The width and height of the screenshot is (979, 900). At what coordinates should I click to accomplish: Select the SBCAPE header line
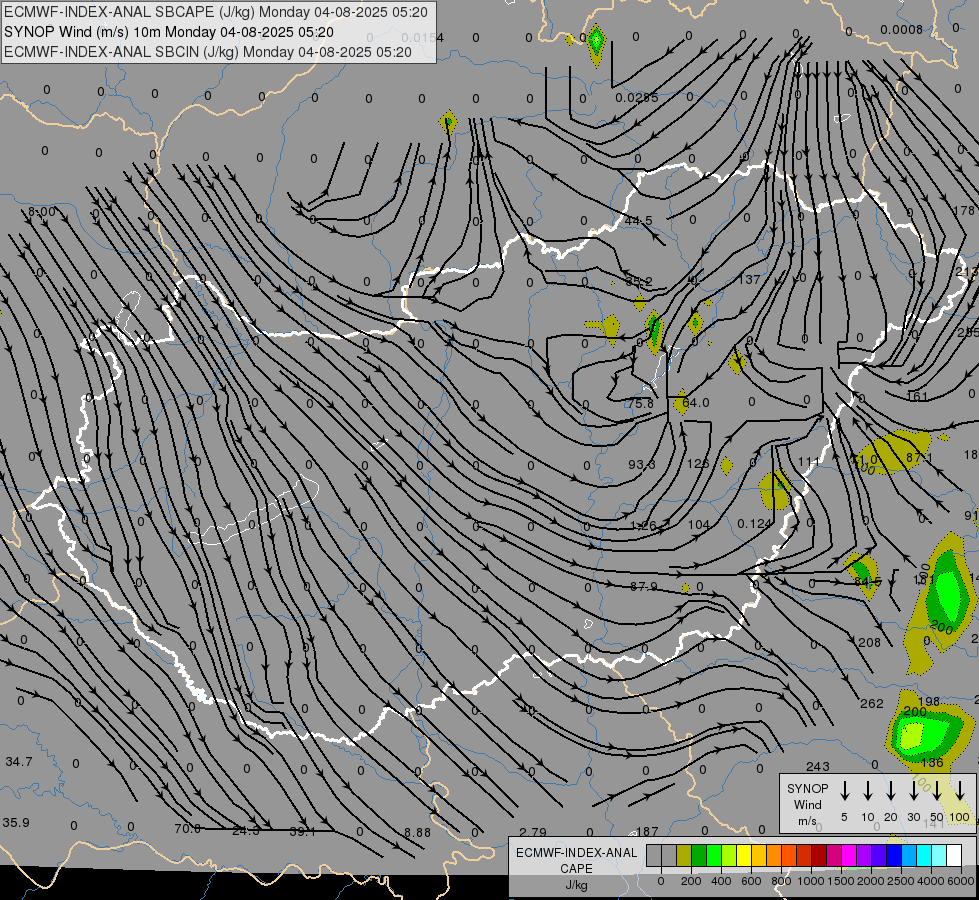(x=215, y=12)
